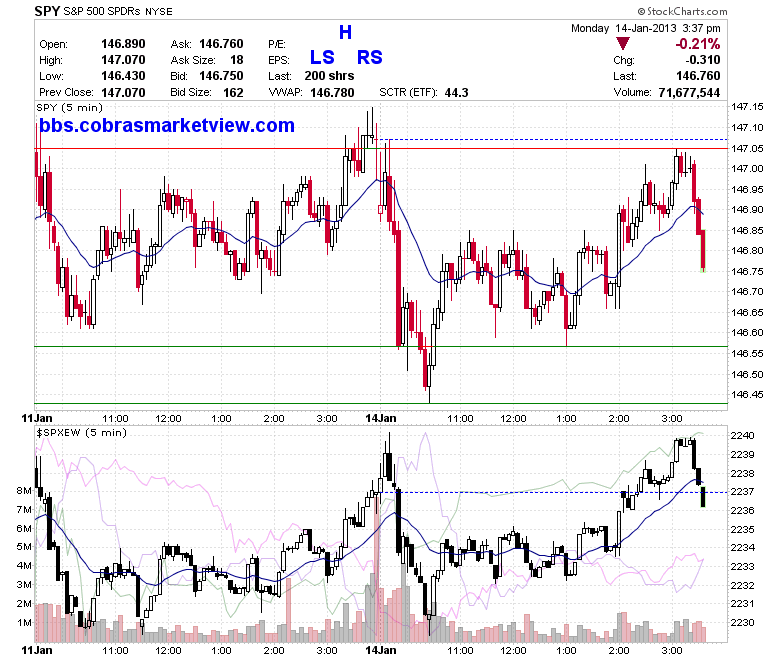Click the blue H annotation label
Screen dimensions: 780x659
[x=345, y=32]
